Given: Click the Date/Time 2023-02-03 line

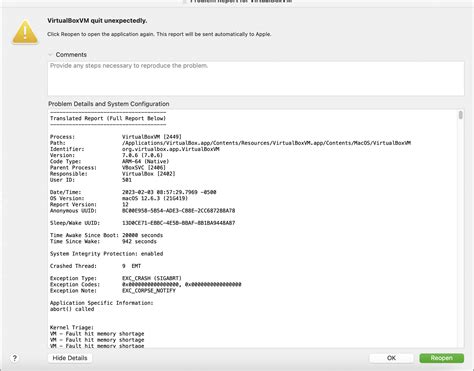Looking at the screenshot, I should pos(133,192).
